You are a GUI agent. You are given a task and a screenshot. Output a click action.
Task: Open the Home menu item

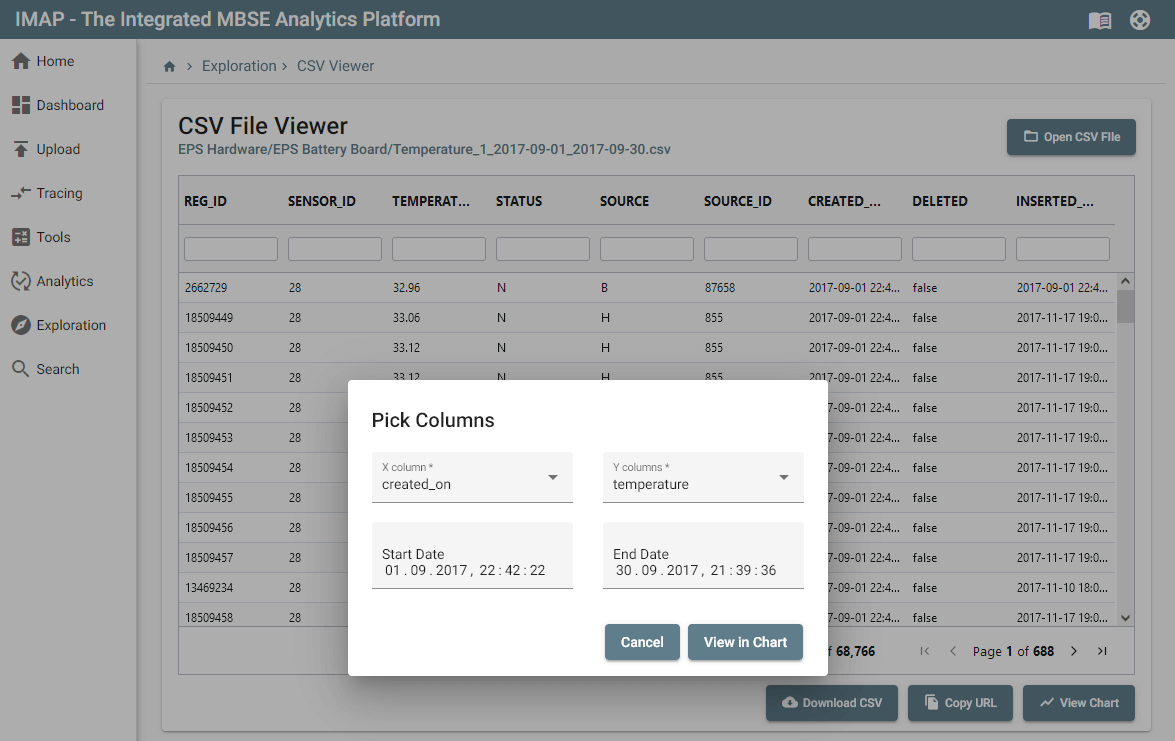tap(55, 61)
